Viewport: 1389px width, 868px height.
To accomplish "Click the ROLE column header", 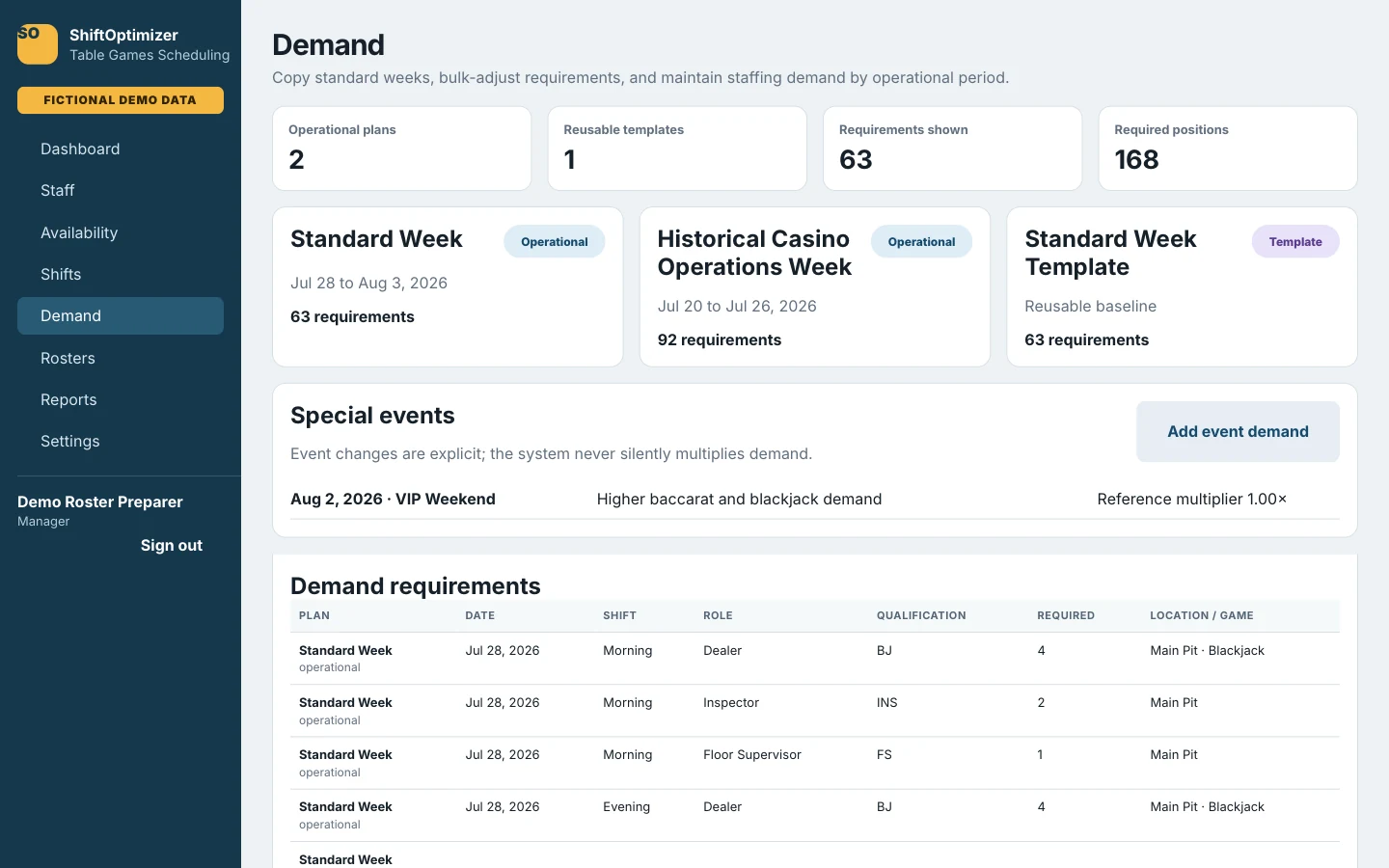I will [x=718, y=615].
